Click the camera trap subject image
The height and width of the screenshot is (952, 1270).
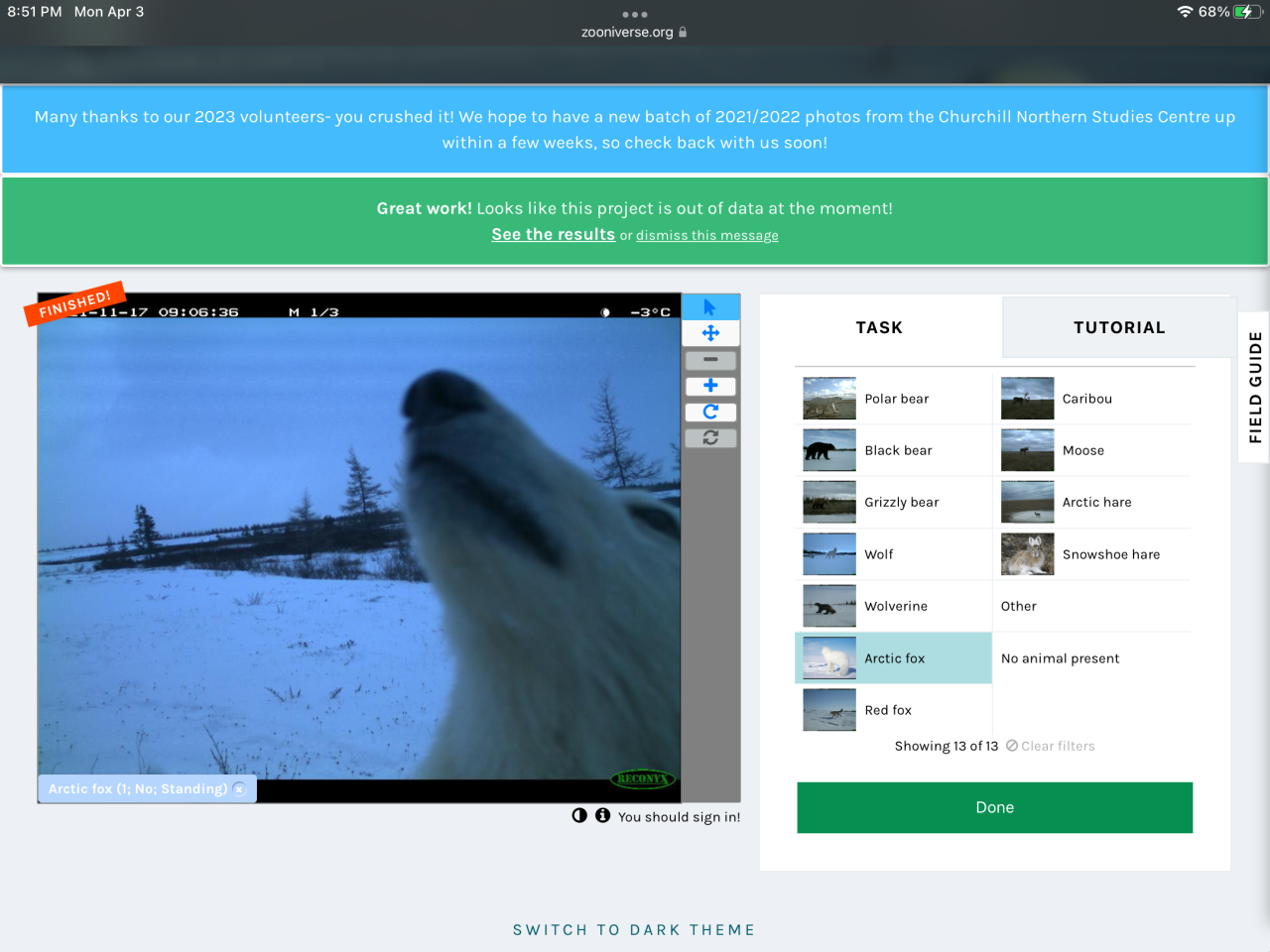click(x=359, y=547)
